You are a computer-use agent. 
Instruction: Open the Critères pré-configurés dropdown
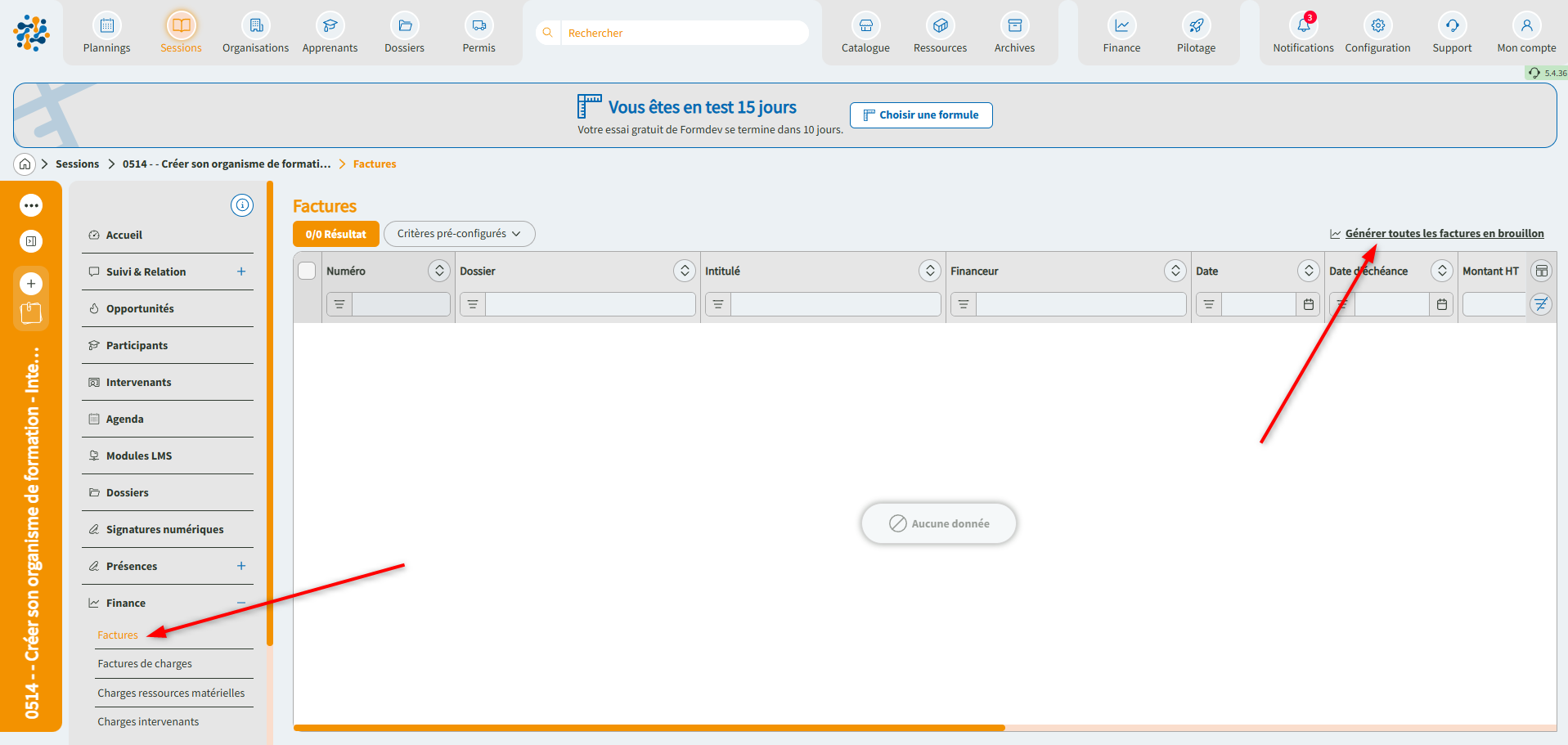click(x=459, y=234)
